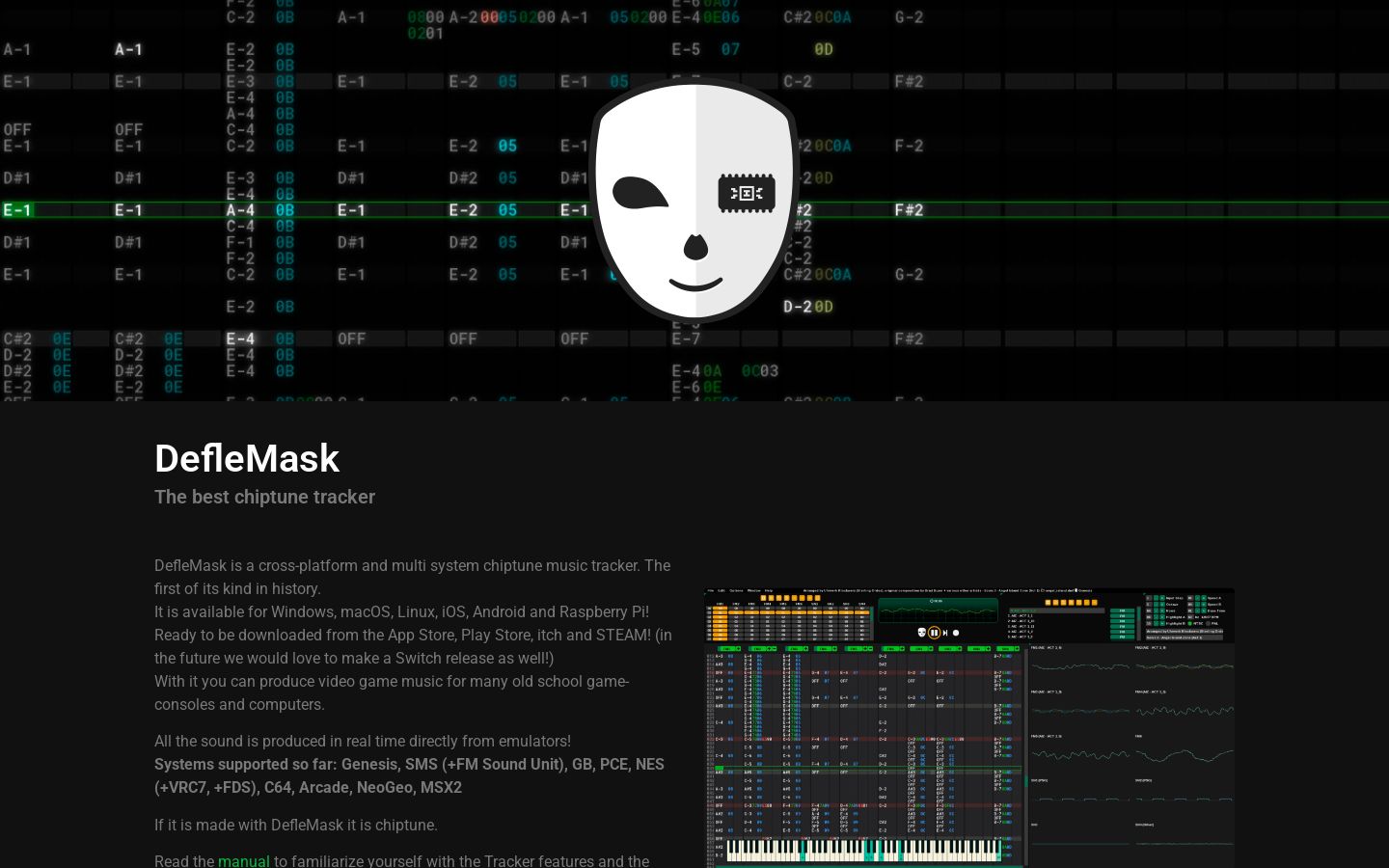Click the "The best chiptune tracker" subtitle
The width and height of the screenshot is (1389, 868).
(264, 497)
